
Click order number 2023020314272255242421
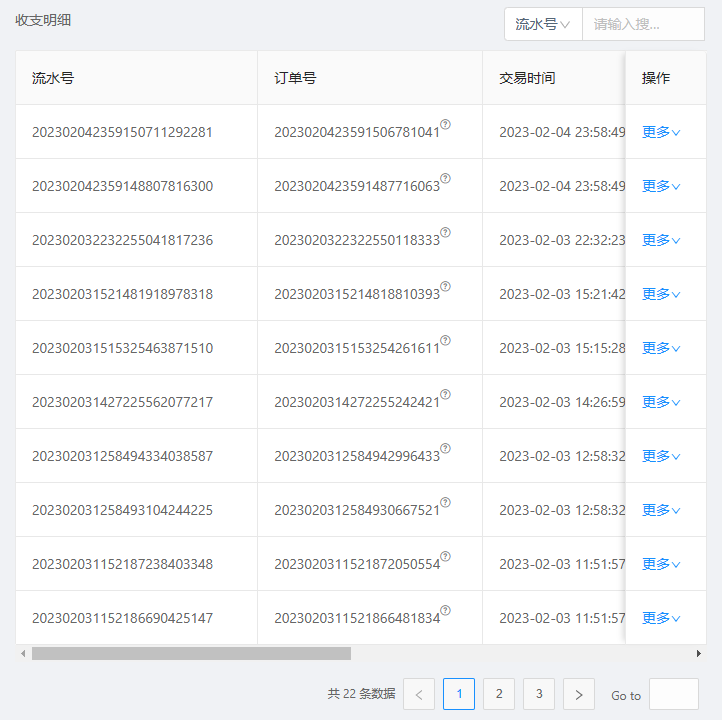tap(357, 402)
